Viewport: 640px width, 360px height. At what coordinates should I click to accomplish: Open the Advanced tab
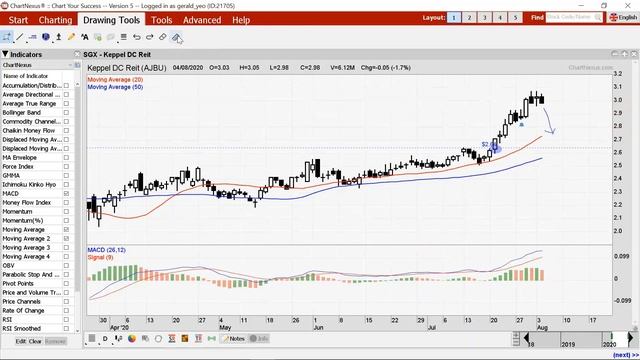tap(202, 20)
